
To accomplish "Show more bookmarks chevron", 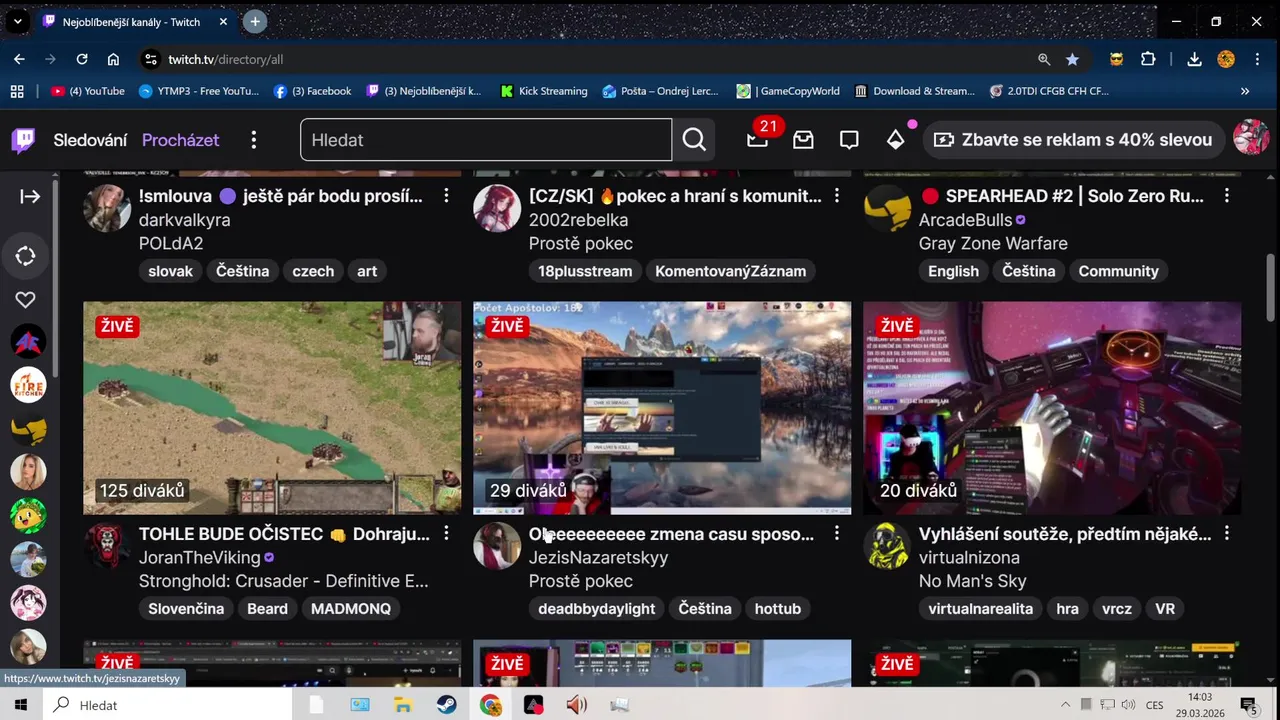I will point(1245,91).
